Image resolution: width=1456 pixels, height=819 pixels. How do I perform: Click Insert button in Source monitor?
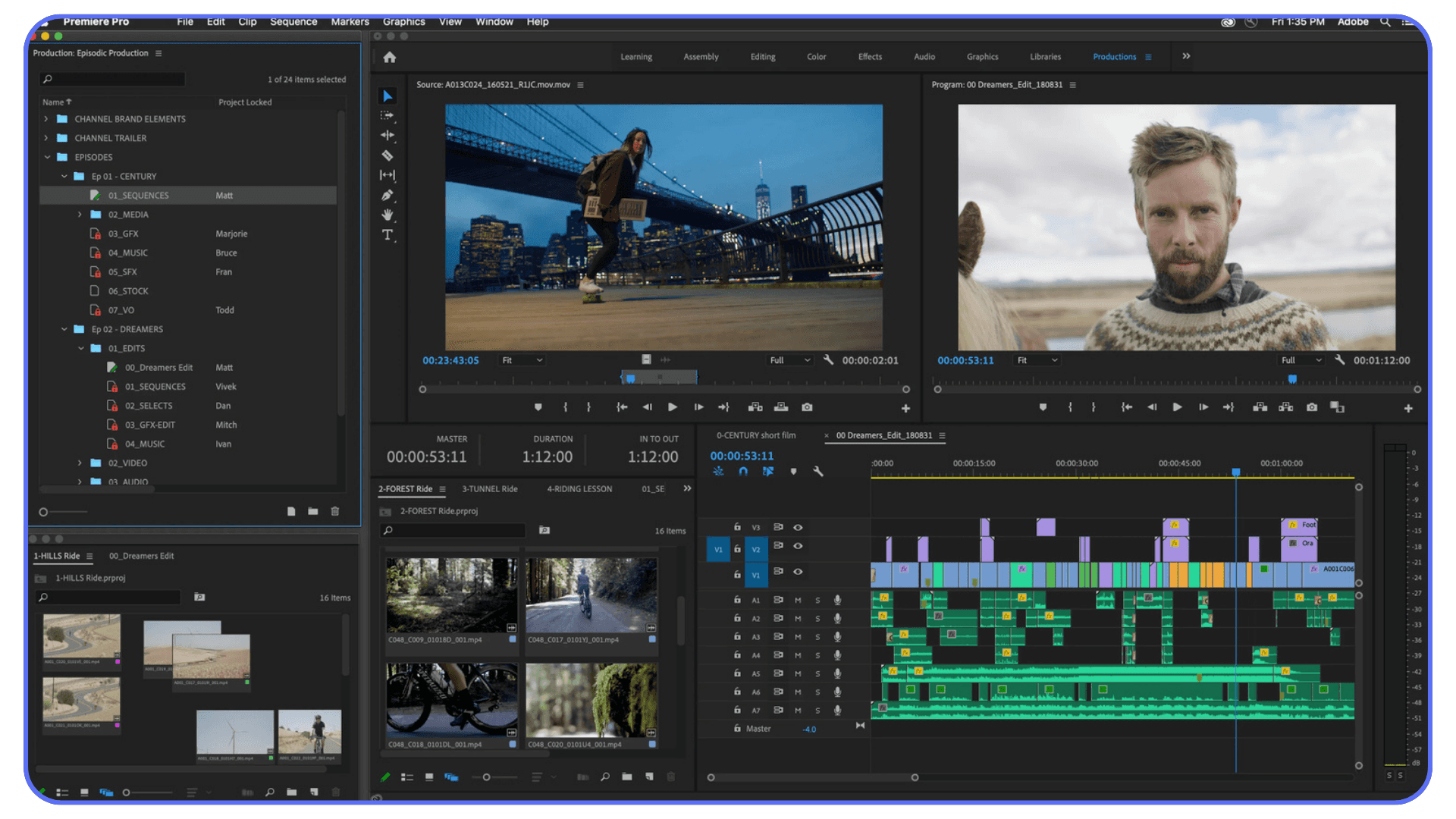click(755, 407)
